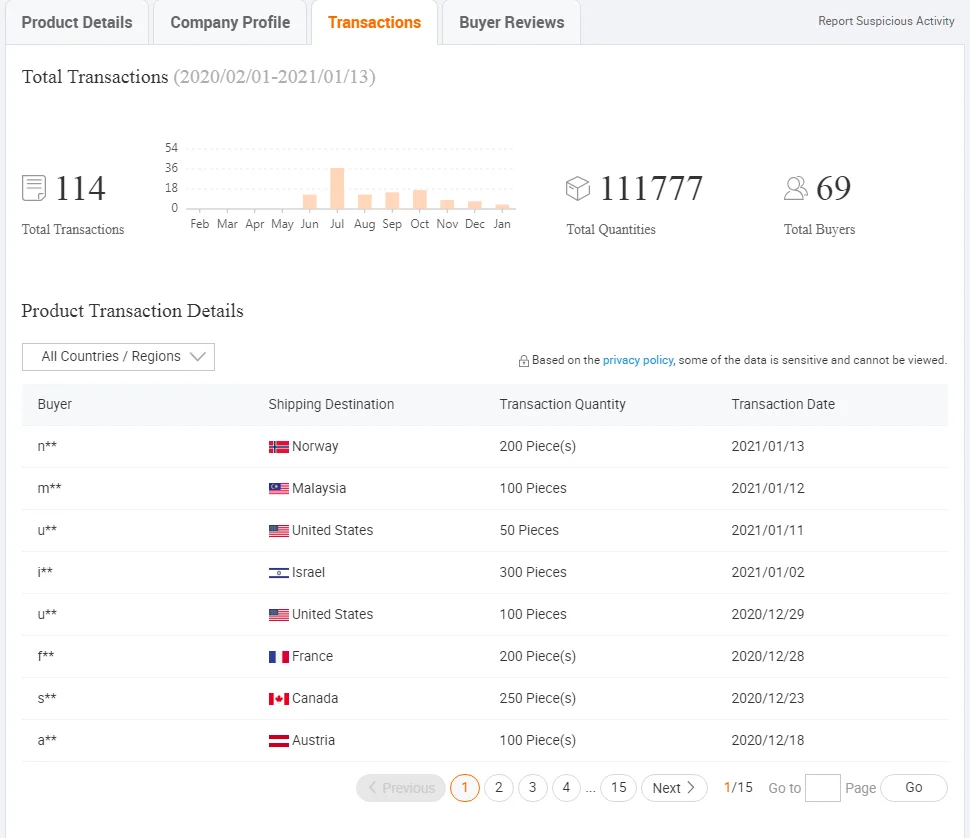Click the July bar in transactions chart
970x838 pixels.
tap(337, 188)
